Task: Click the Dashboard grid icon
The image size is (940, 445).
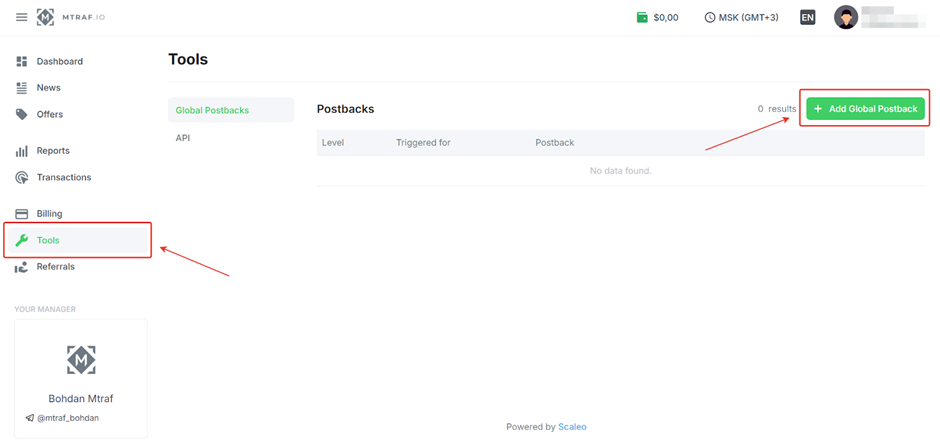Action: 22,62
